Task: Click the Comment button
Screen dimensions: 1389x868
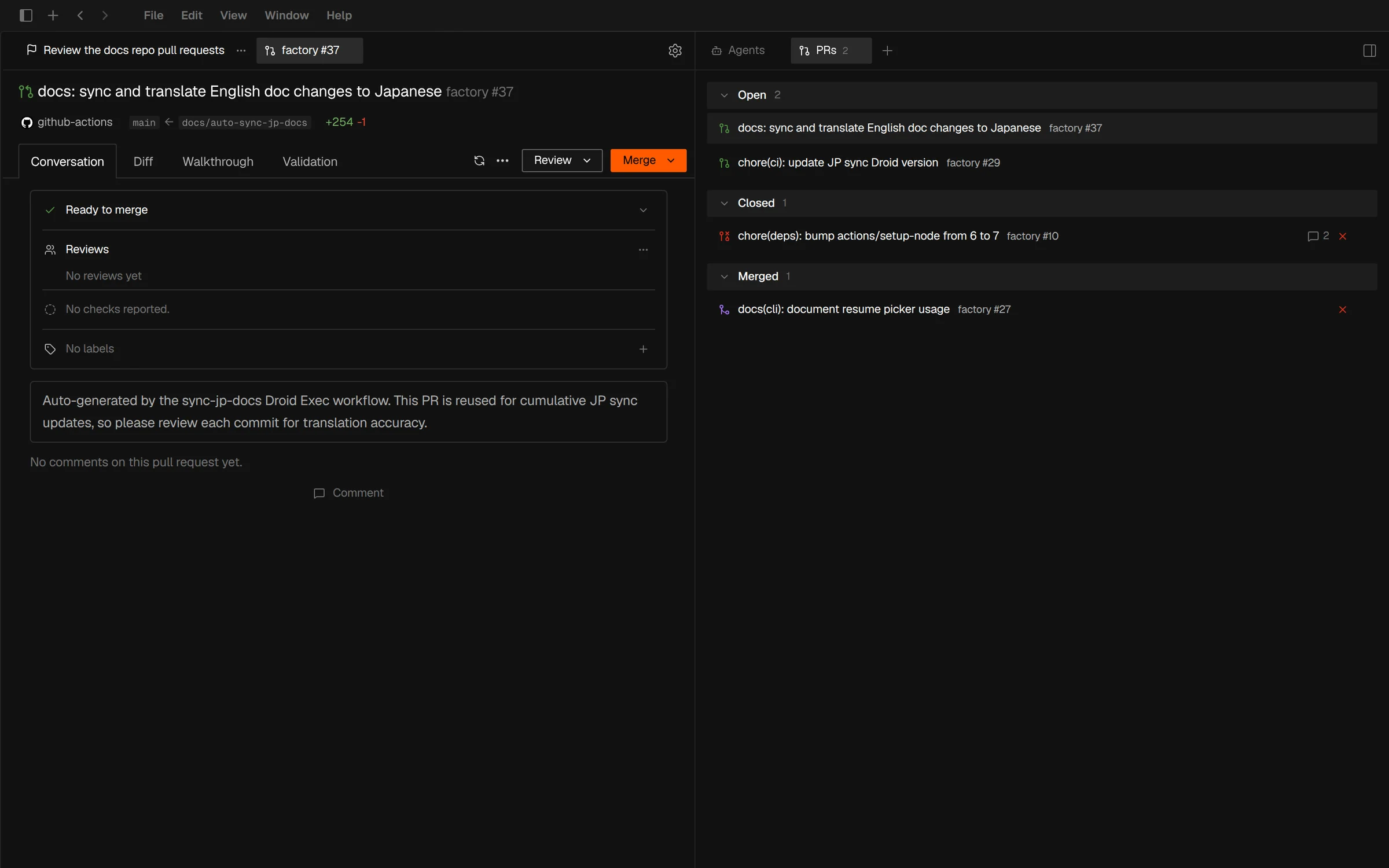Action: [x=348, y=493]
